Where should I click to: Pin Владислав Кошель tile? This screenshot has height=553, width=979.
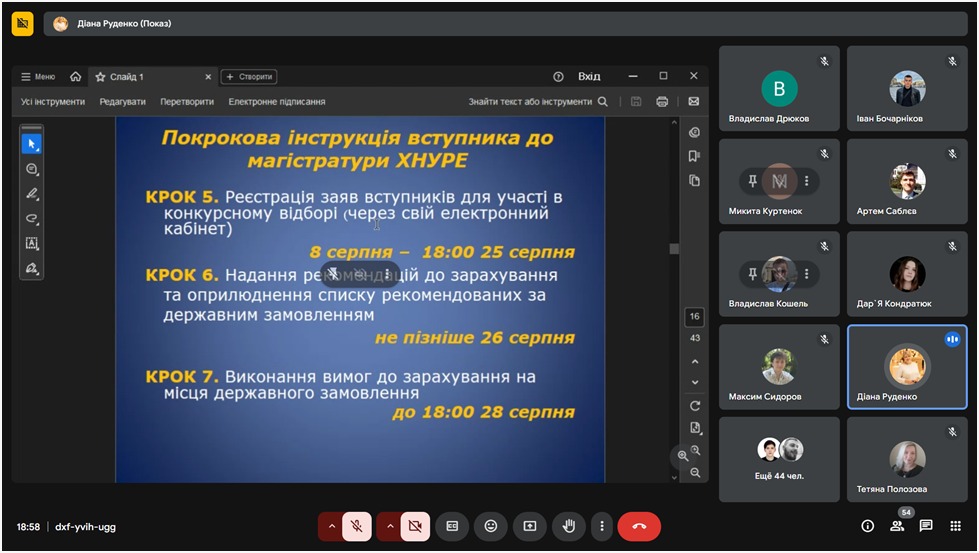point(752,273)
